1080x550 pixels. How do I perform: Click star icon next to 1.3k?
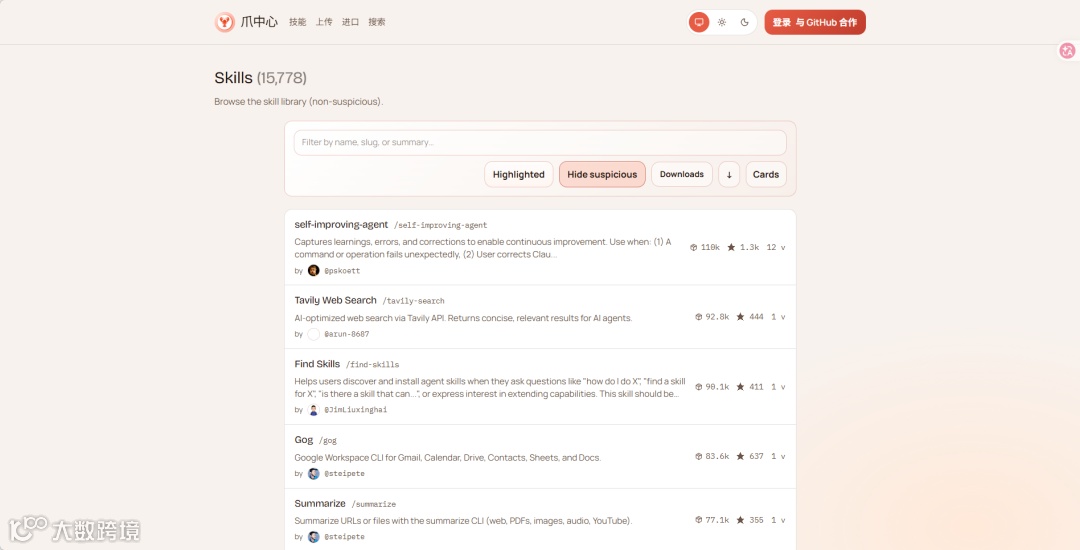point(731,247)
